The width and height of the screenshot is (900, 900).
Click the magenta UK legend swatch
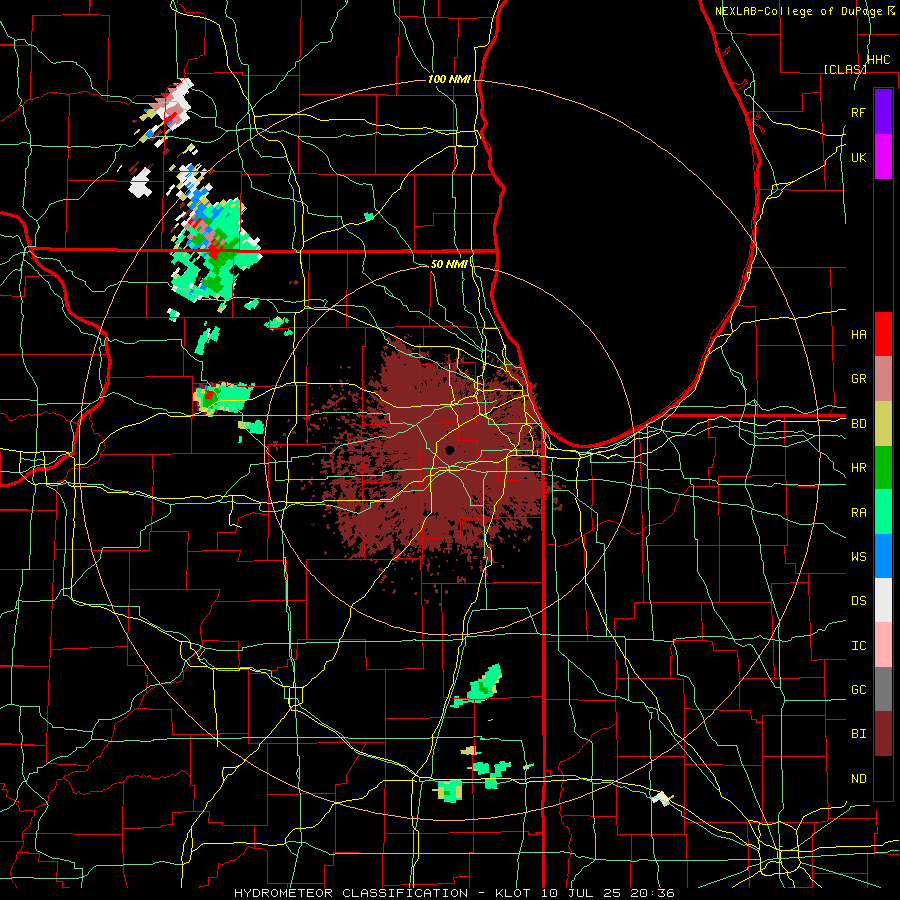(883, 157)
